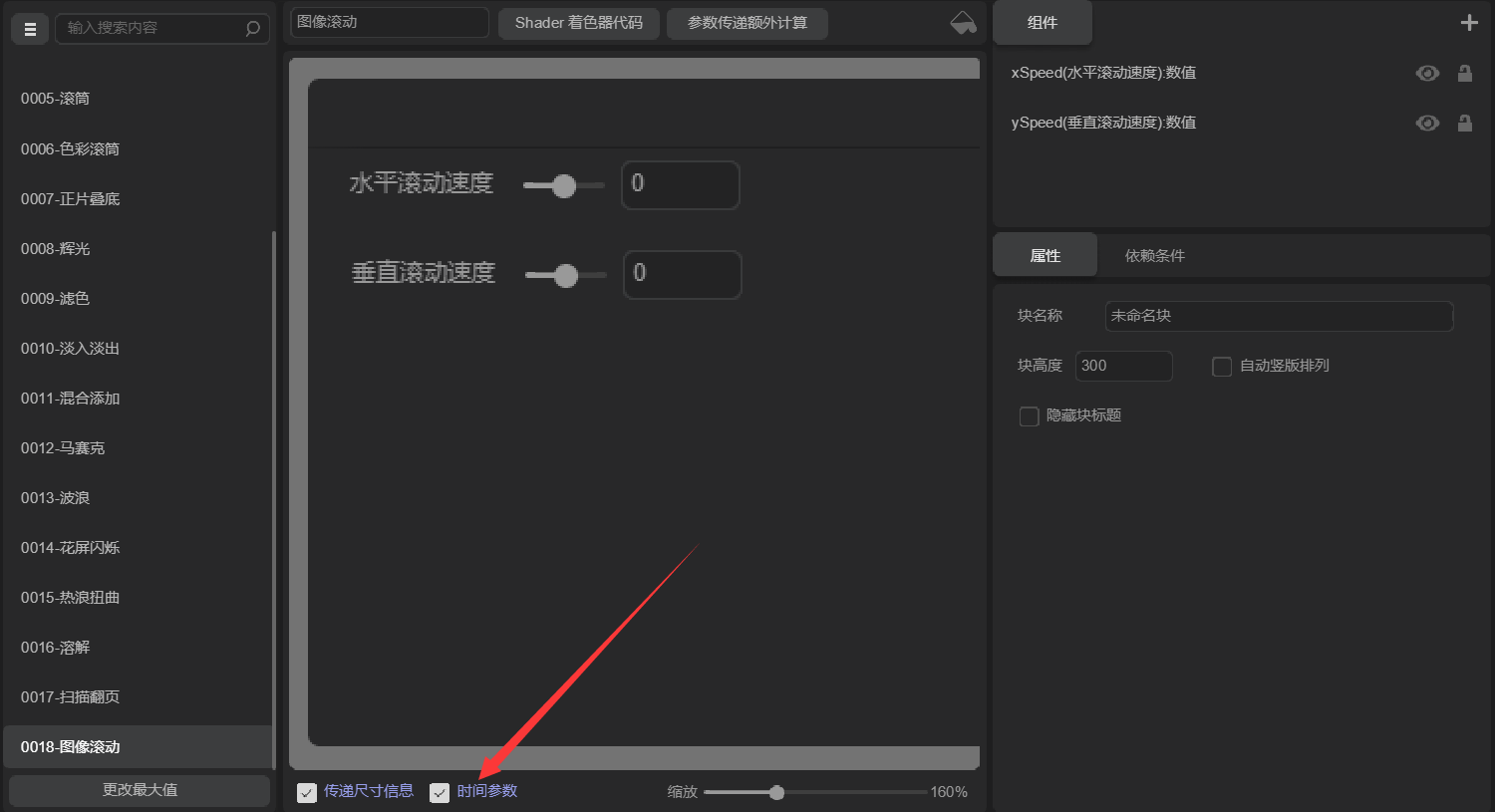Select list item 0005-滚筒
Image resolution: width=1495 pixels, height=812 pixels.
[x=138, y=99]
